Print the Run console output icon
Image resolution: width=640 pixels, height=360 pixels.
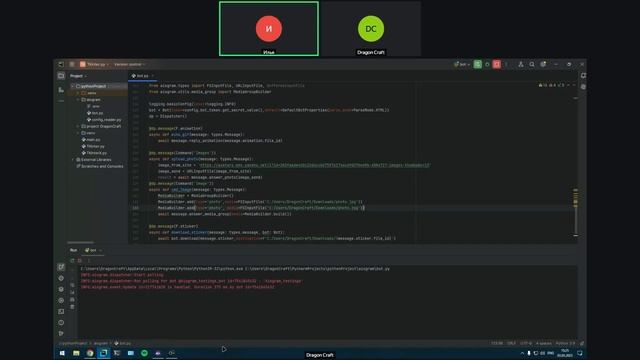point(73,300)
